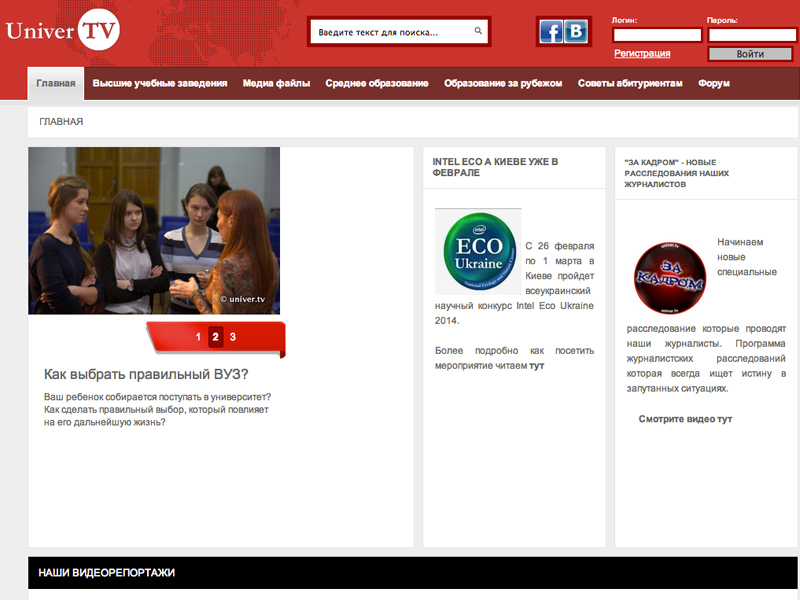
Task: Click the search magnifier icon
Action: [x=479, y=32]
